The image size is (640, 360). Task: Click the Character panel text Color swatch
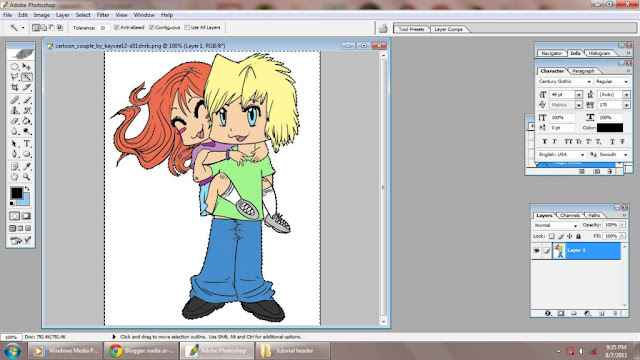tap(610, 128)
